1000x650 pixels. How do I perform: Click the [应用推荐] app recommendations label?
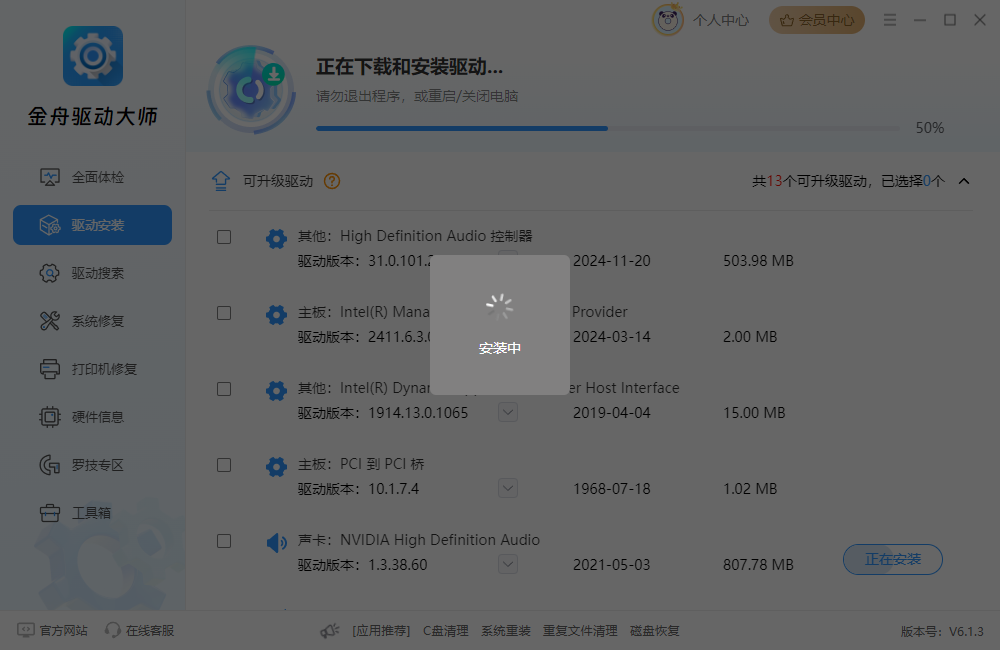[x=381, y=631]
